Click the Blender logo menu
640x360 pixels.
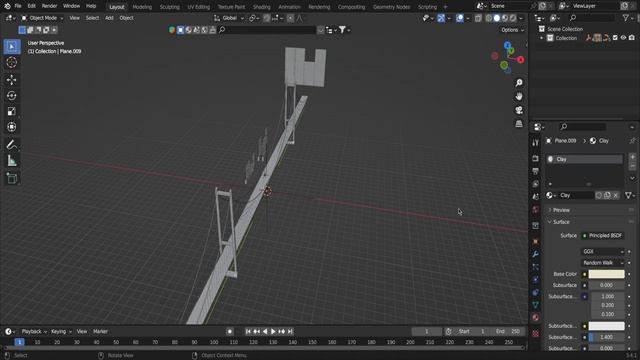tap(7, 6)
